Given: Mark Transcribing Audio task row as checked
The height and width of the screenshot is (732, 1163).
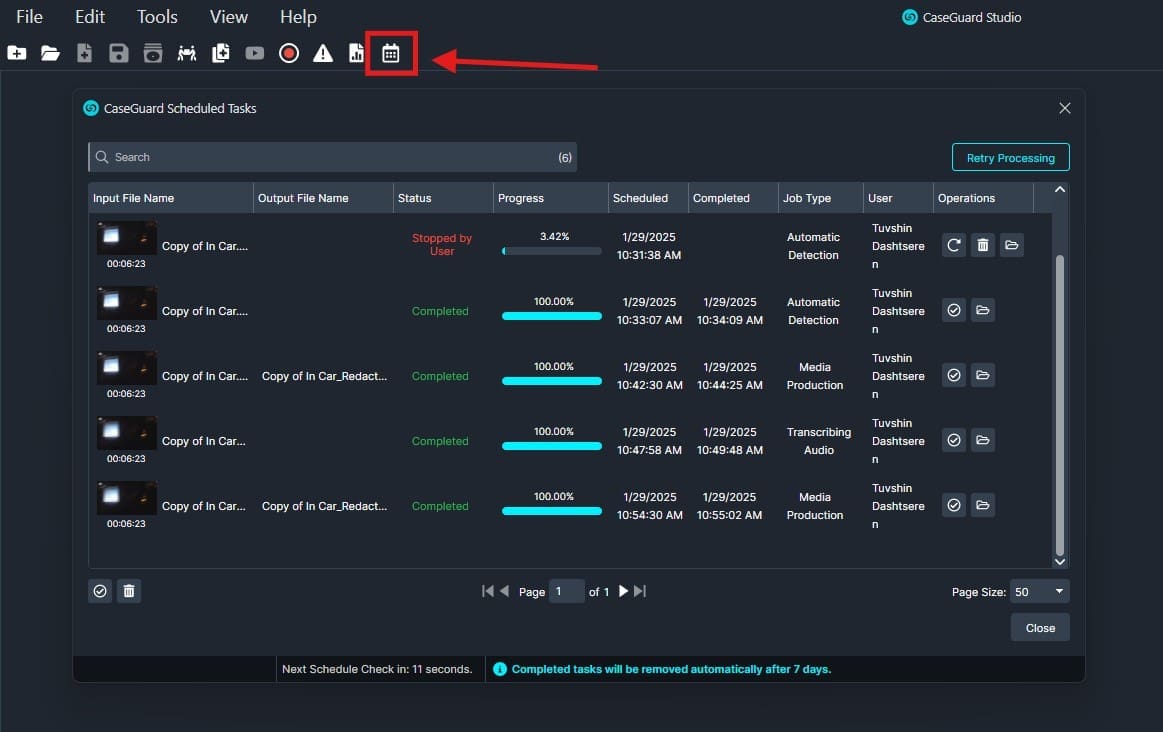Looking at the screenshot, I should click(x=954, y=441).
